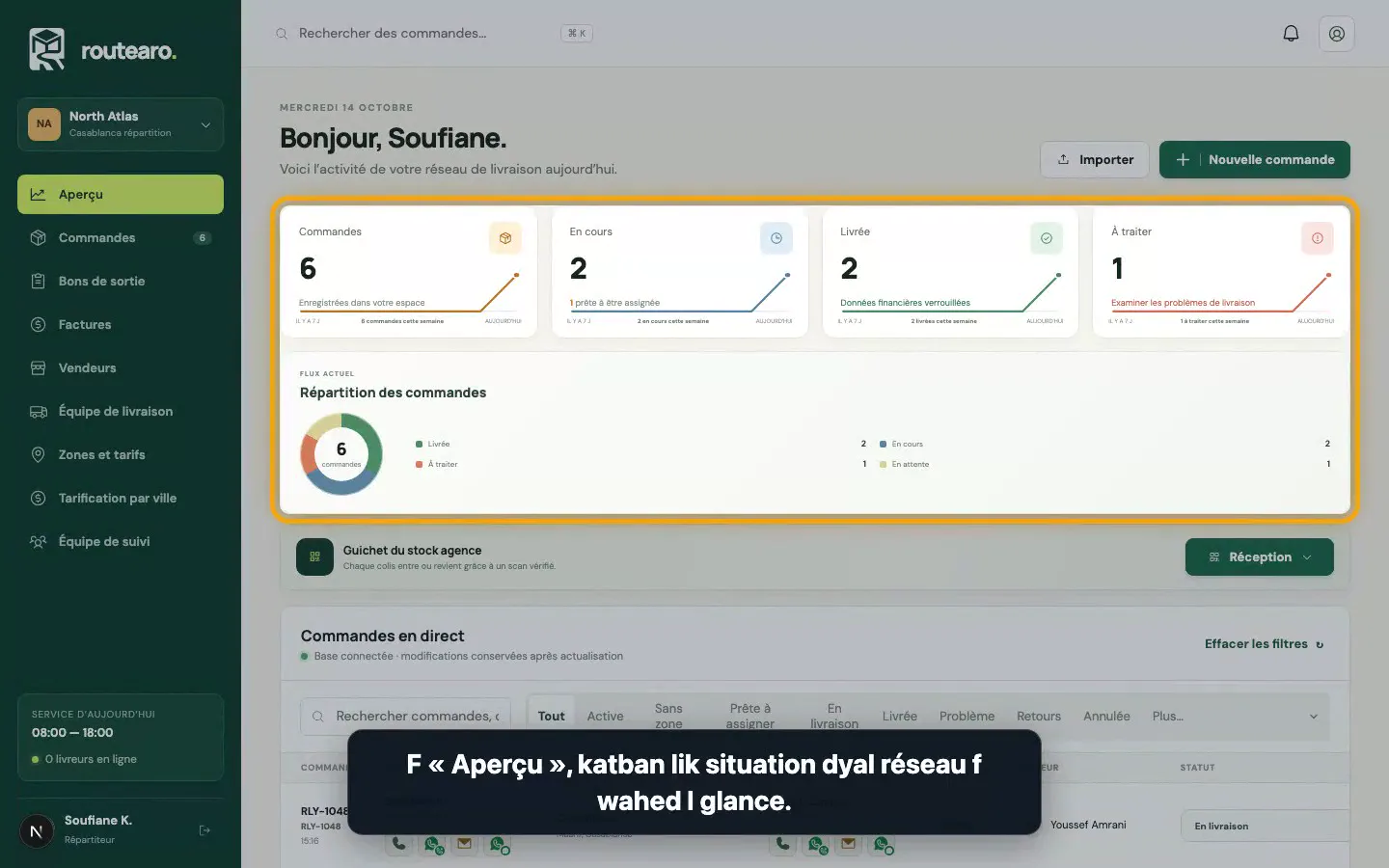The height and width of the screenshot is (868, 1389).
Task: Click the alert icon on the À traiter card
Action: pos(1318,238)
